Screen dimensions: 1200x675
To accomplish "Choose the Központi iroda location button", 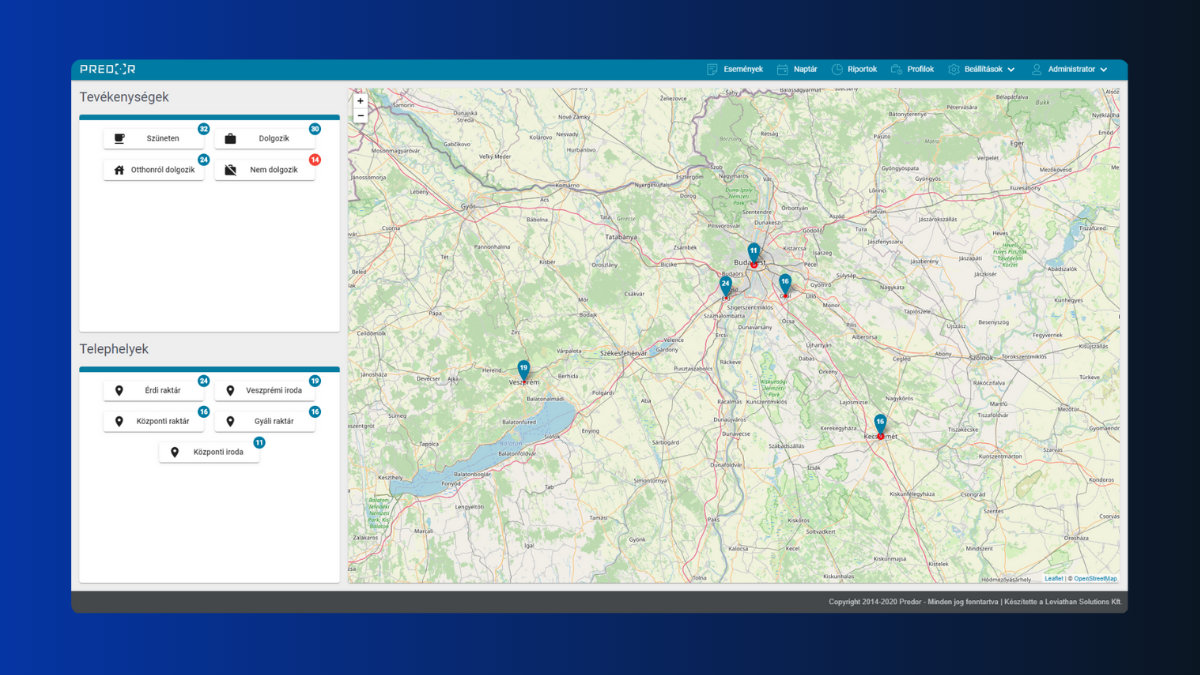I will tap(209, 453).
